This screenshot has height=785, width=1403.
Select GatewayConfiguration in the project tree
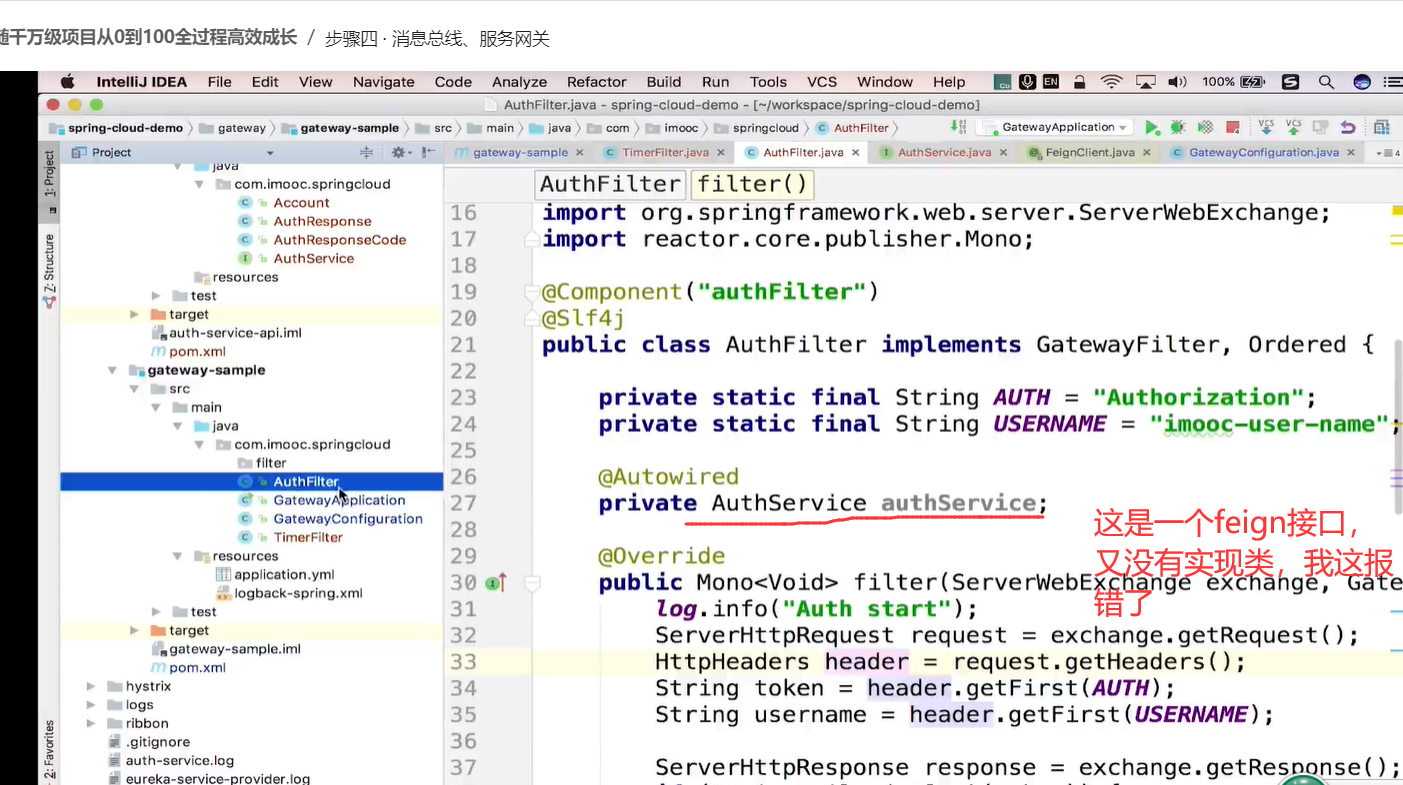[x=348, y=519]
